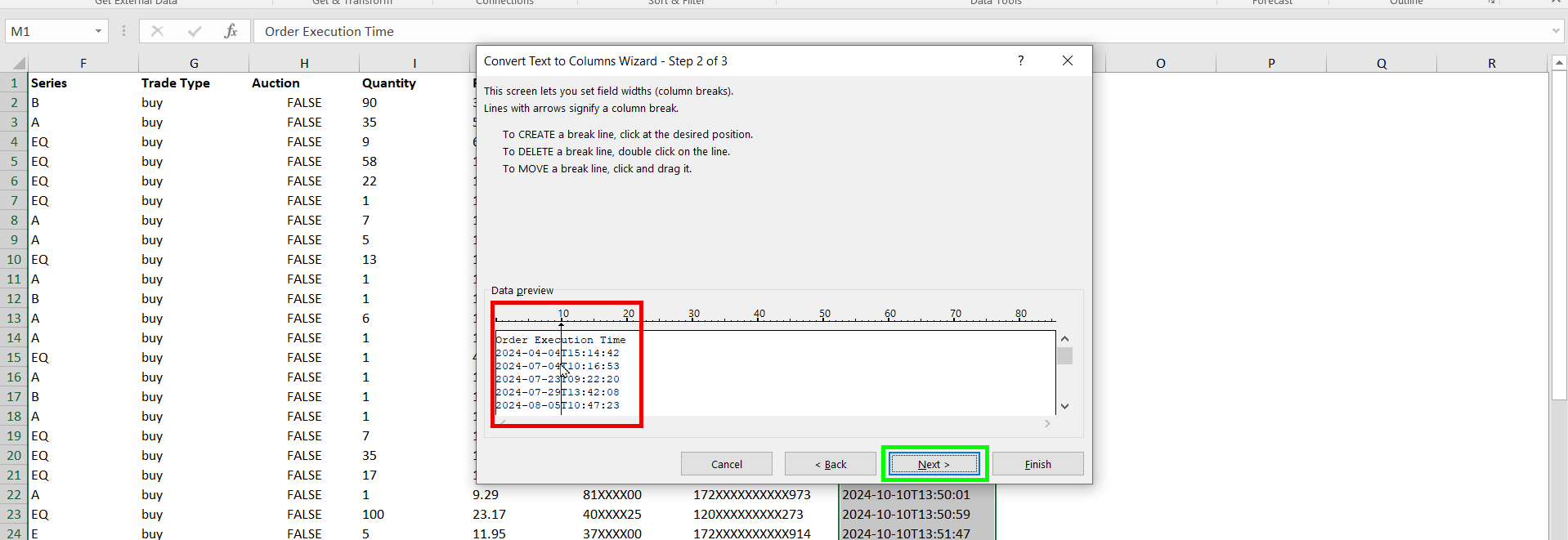The image size is (1568, 540).
Task: Click worksheet vertical scrollbar up arrow
Action: (x=1559, y=63)
